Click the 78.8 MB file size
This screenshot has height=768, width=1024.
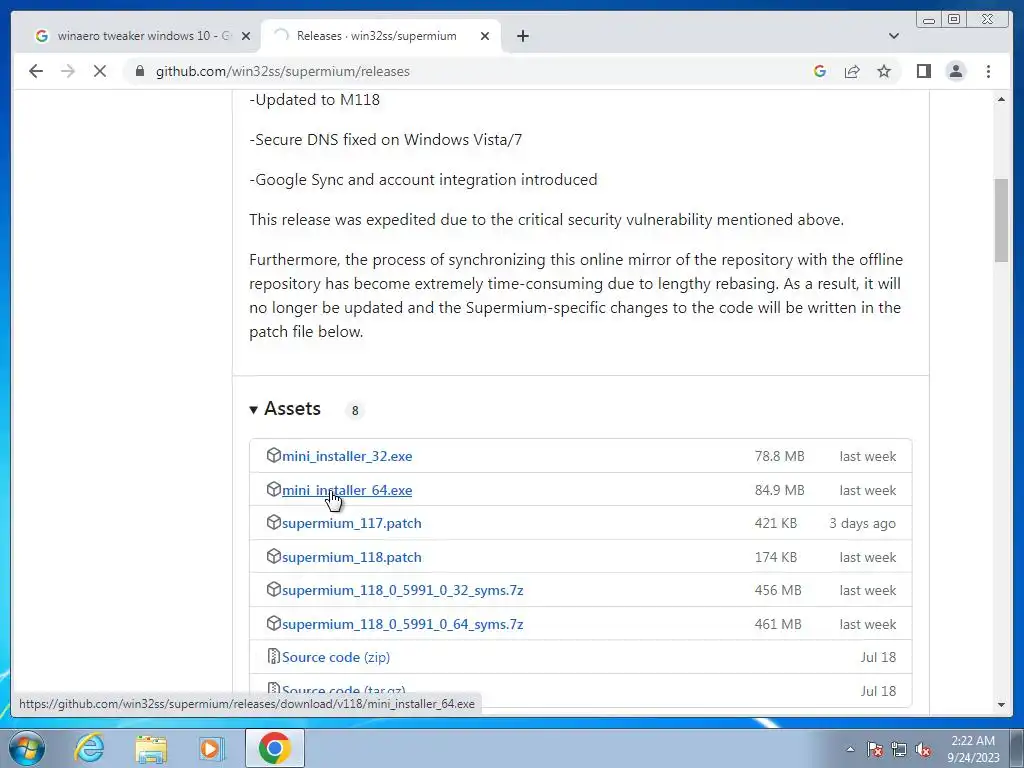(x=779, y=456)
